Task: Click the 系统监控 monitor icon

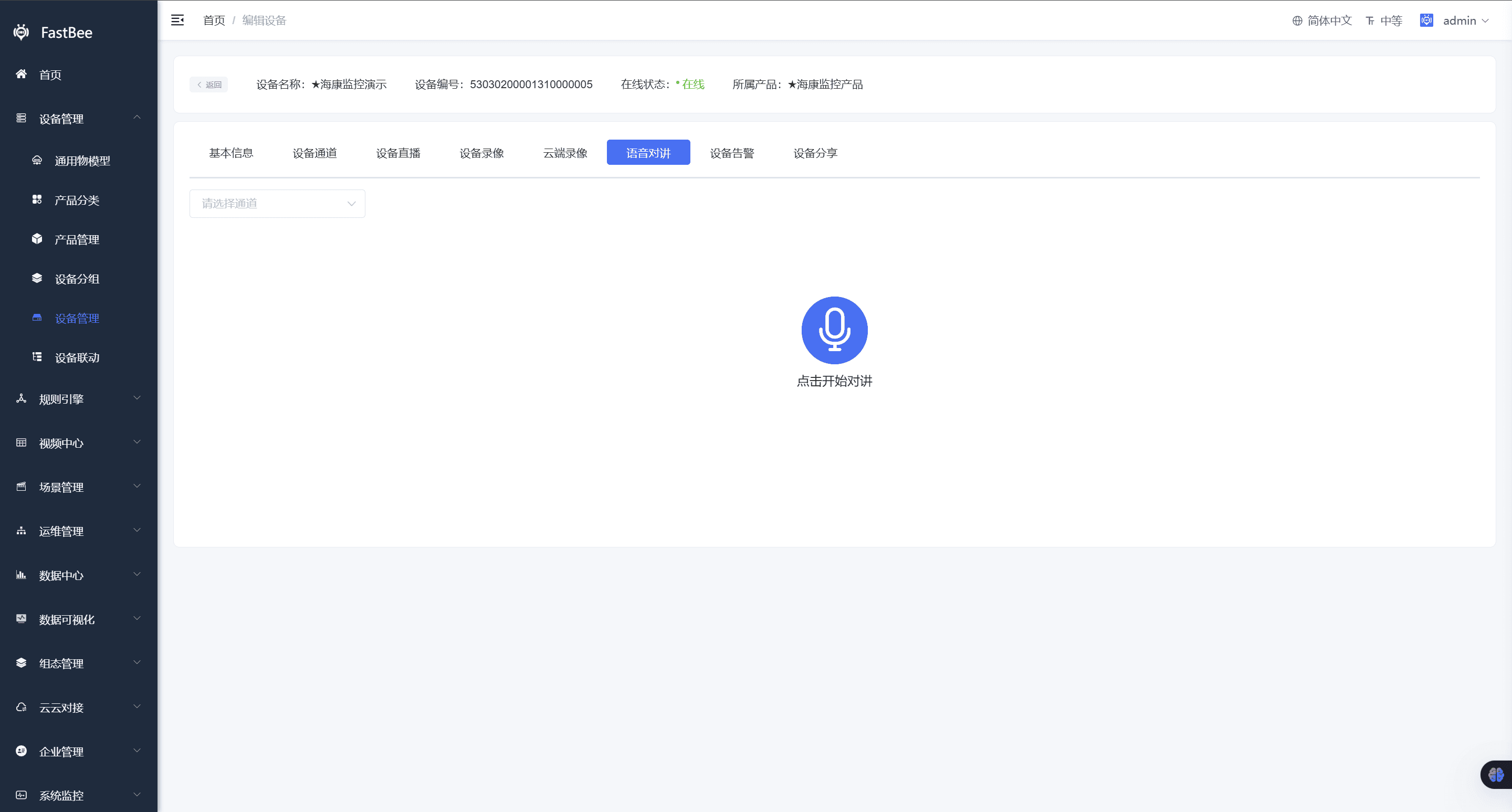Action: pyautogui.click(x=21, y=795)
